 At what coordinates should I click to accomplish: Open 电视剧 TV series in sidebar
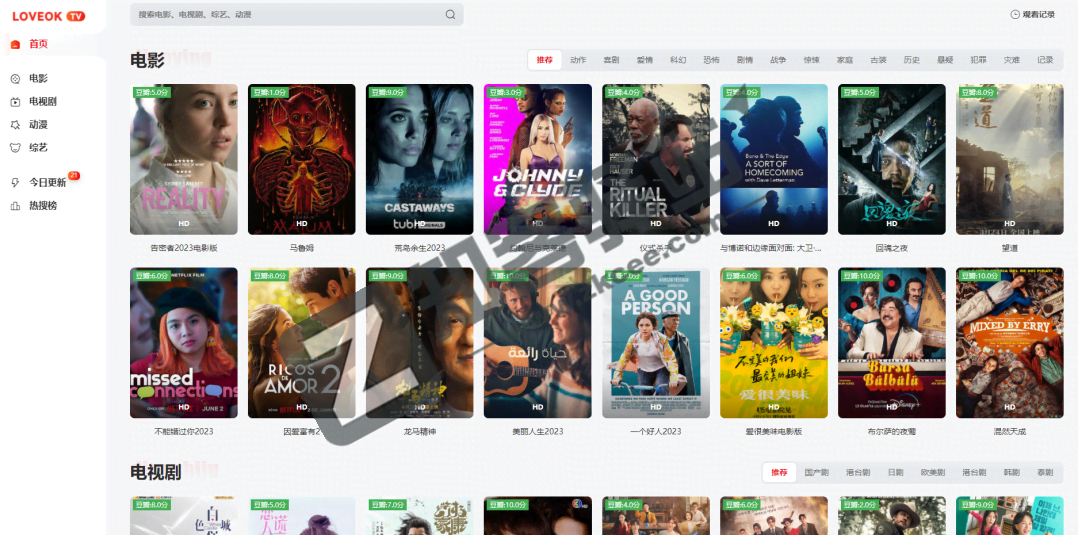point(42,101)
